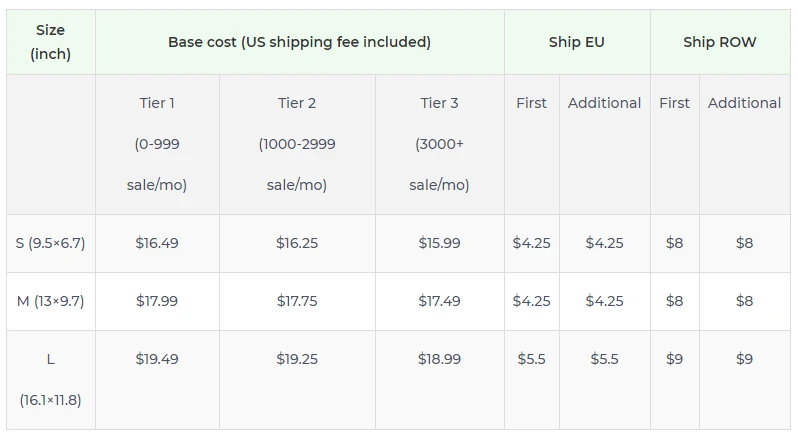This screenshot has width=798, height=443.
Task: Click the "Ship ROW" header cell
Action: click(x=720, y=42)
